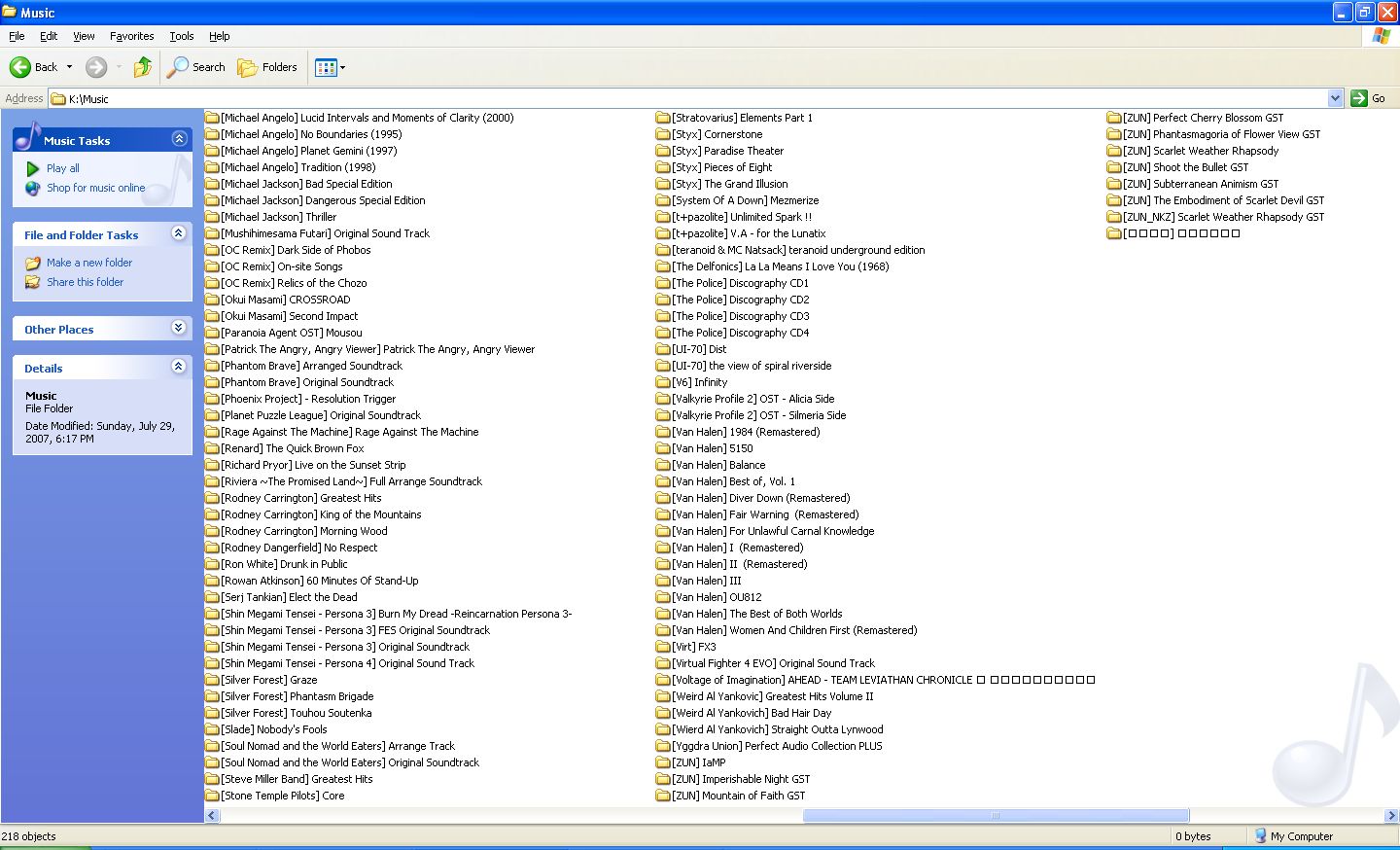This screenshot has height=850, width=1400.
Task: Click the Shop for music online link
Action: [95, 188]
